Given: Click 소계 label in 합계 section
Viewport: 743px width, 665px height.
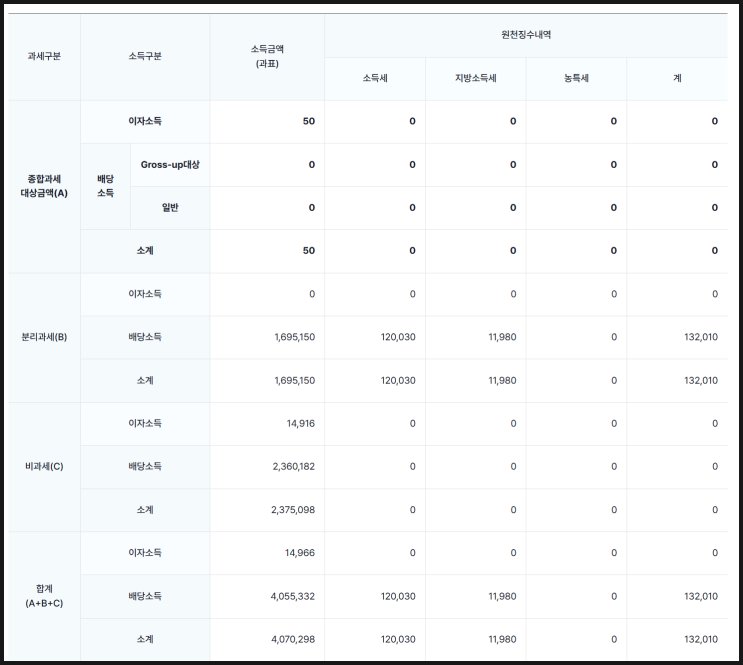Looking at the screenshot, I should coord(145,639).
